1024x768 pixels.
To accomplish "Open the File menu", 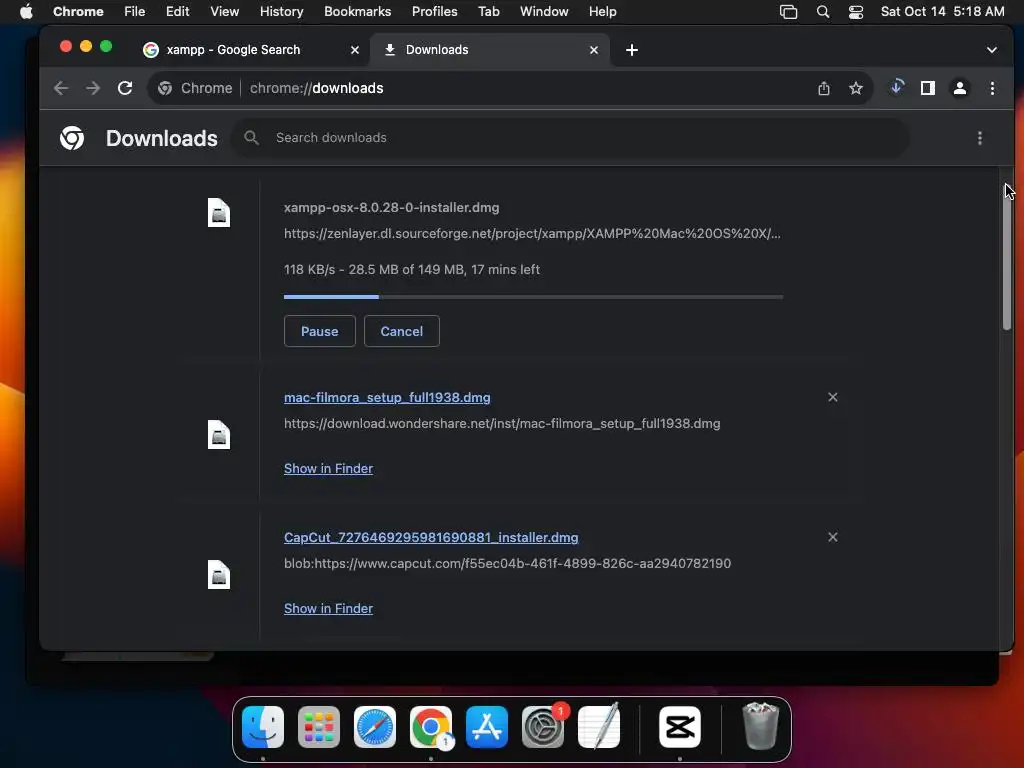I will tap(135, 11).
